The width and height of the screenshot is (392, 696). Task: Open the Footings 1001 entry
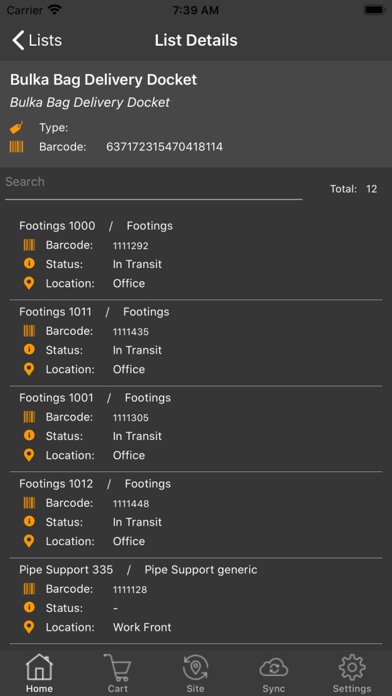click(196, 429)
